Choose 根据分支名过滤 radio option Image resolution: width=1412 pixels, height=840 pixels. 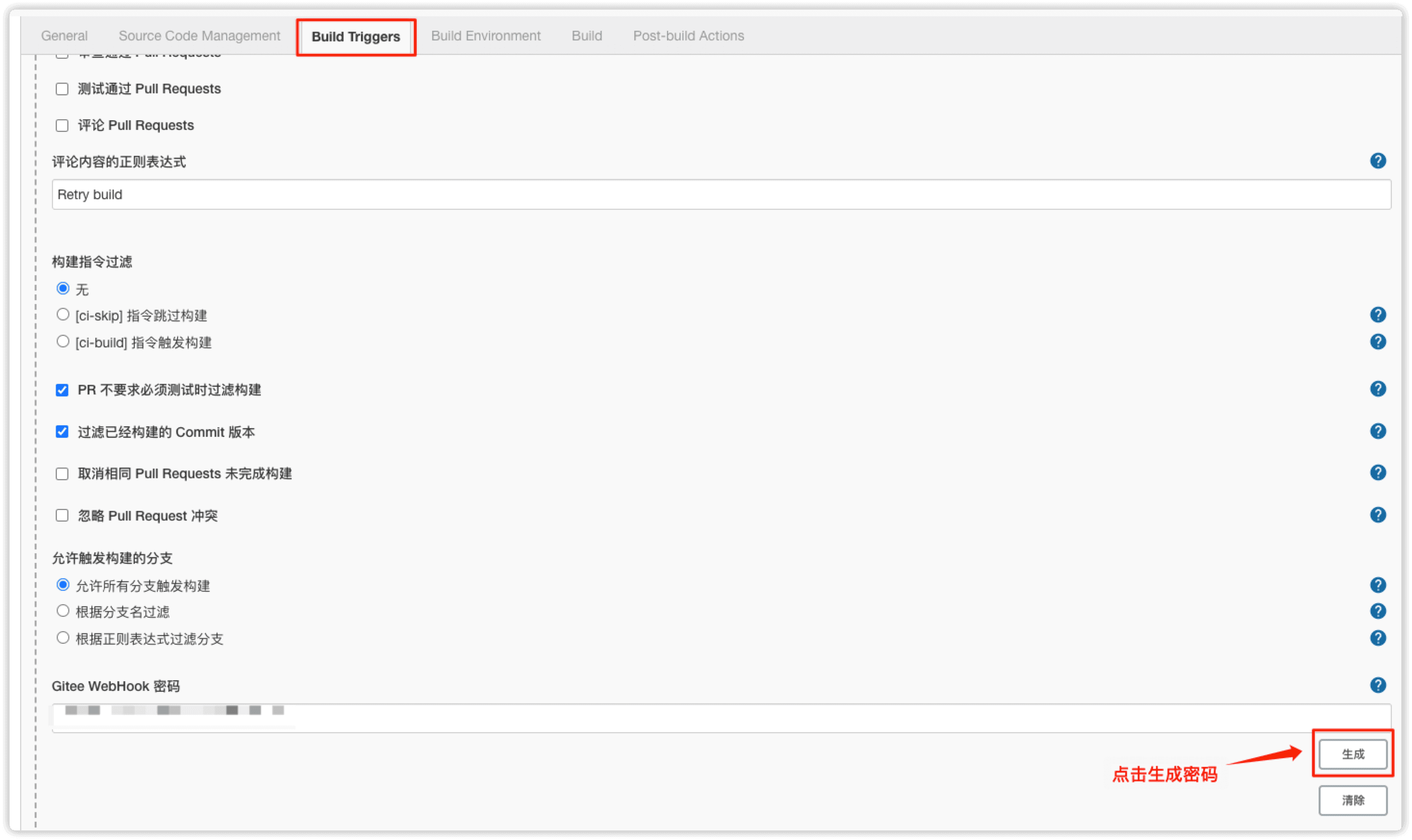point(63,611)
